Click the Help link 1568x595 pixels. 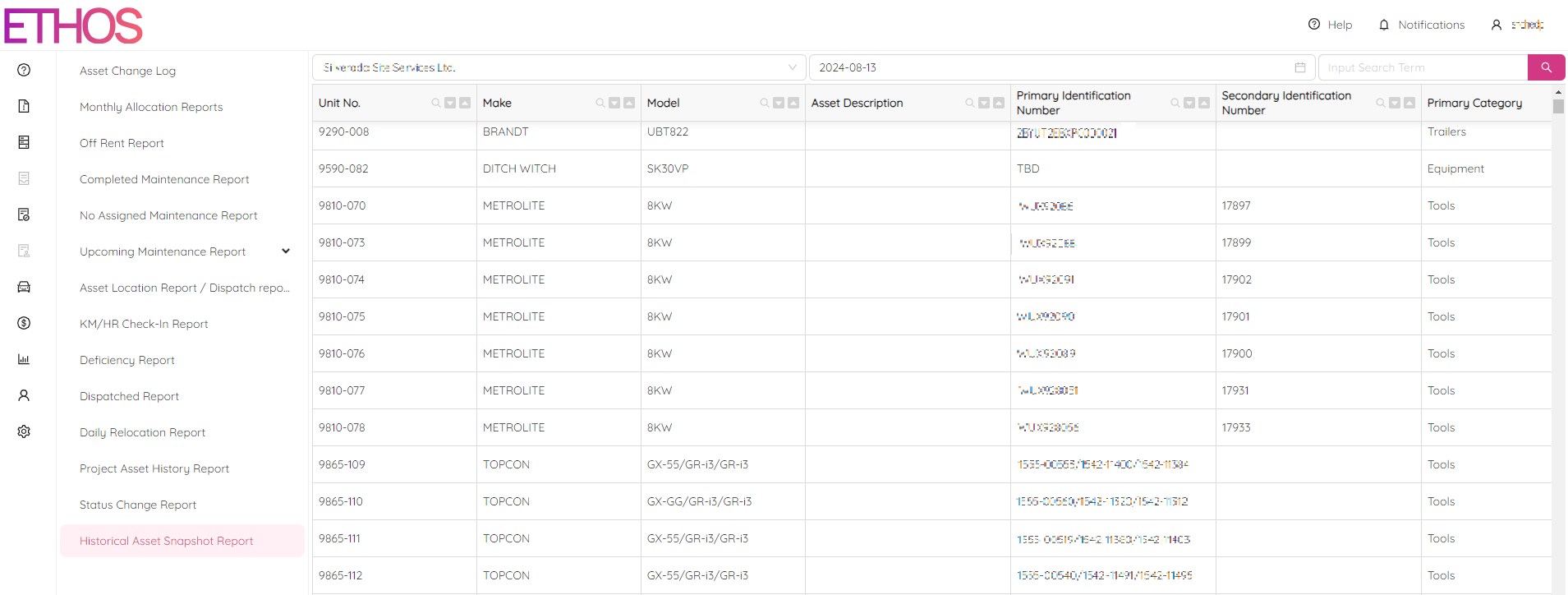1331,25
